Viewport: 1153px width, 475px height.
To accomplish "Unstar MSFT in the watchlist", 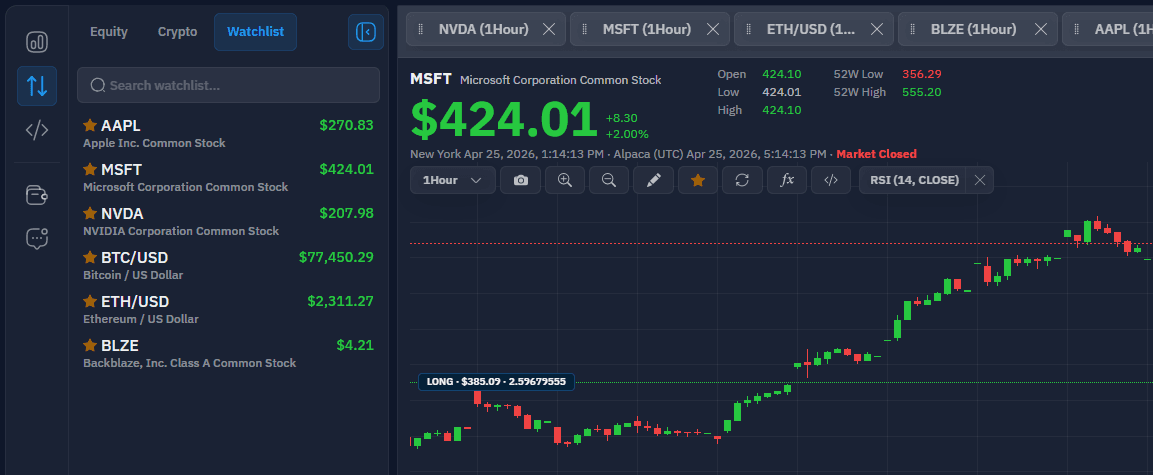I will point(90,169).
